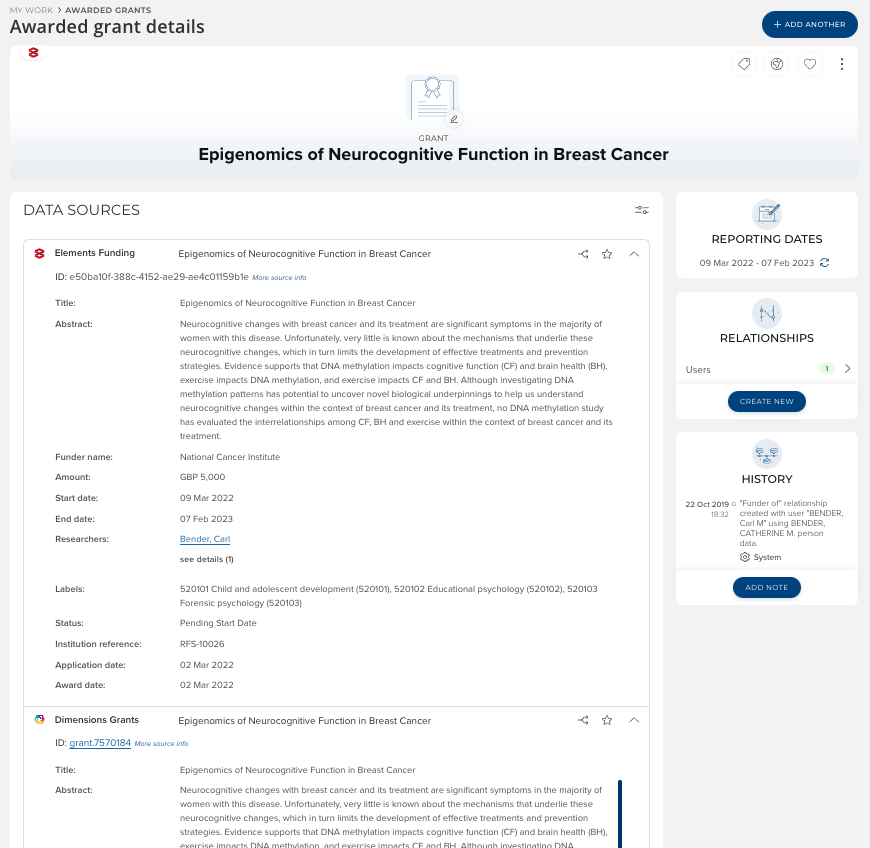The height and width of the screenshot is (848, 870).
Task: Collapse the Elements Funding source section
Action: 634,254
